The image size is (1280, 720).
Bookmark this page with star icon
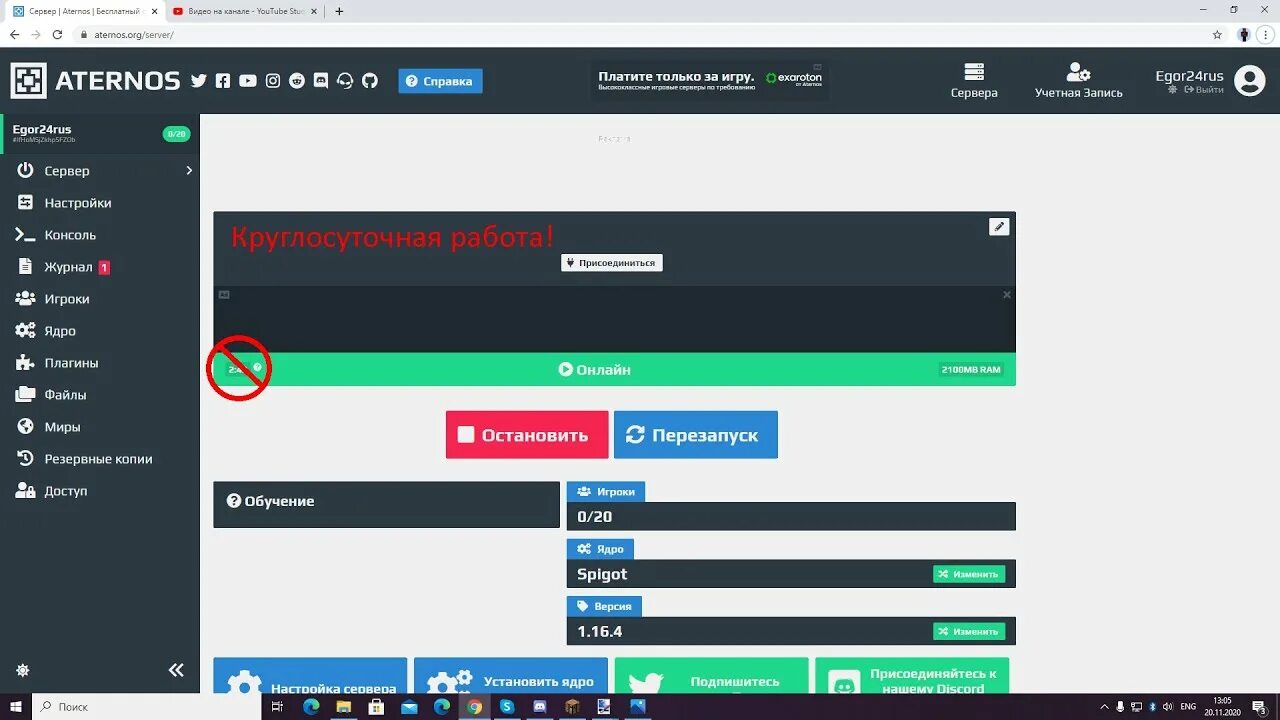(x=1217, y=34)
